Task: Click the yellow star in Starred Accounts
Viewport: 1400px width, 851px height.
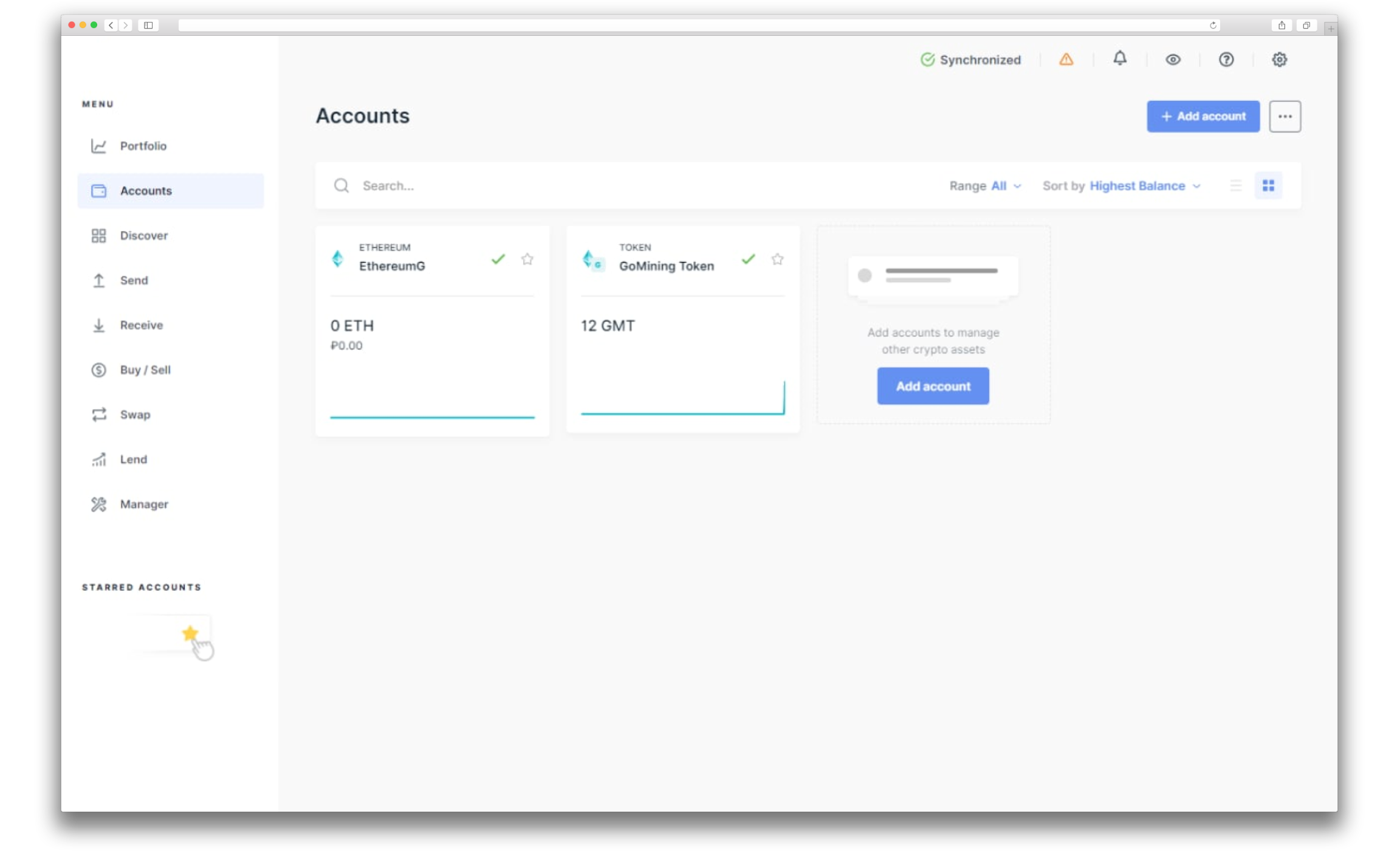Action: [x=190, y=633]
